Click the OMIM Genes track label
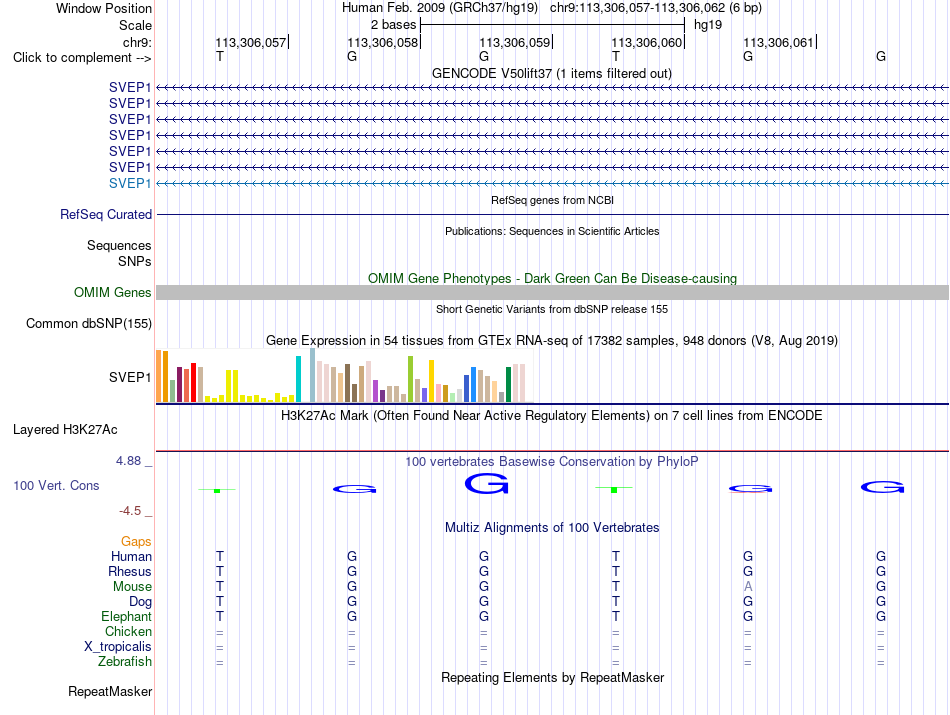 pos(113,293)
